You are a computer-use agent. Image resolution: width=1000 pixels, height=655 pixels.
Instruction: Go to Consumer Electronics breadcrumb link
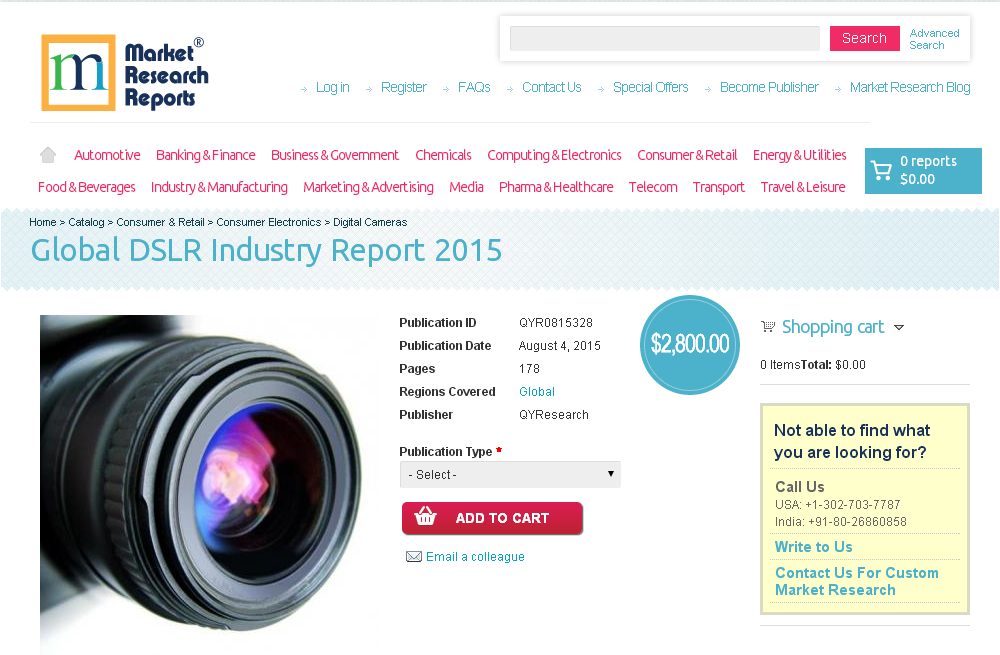(268, 222)
